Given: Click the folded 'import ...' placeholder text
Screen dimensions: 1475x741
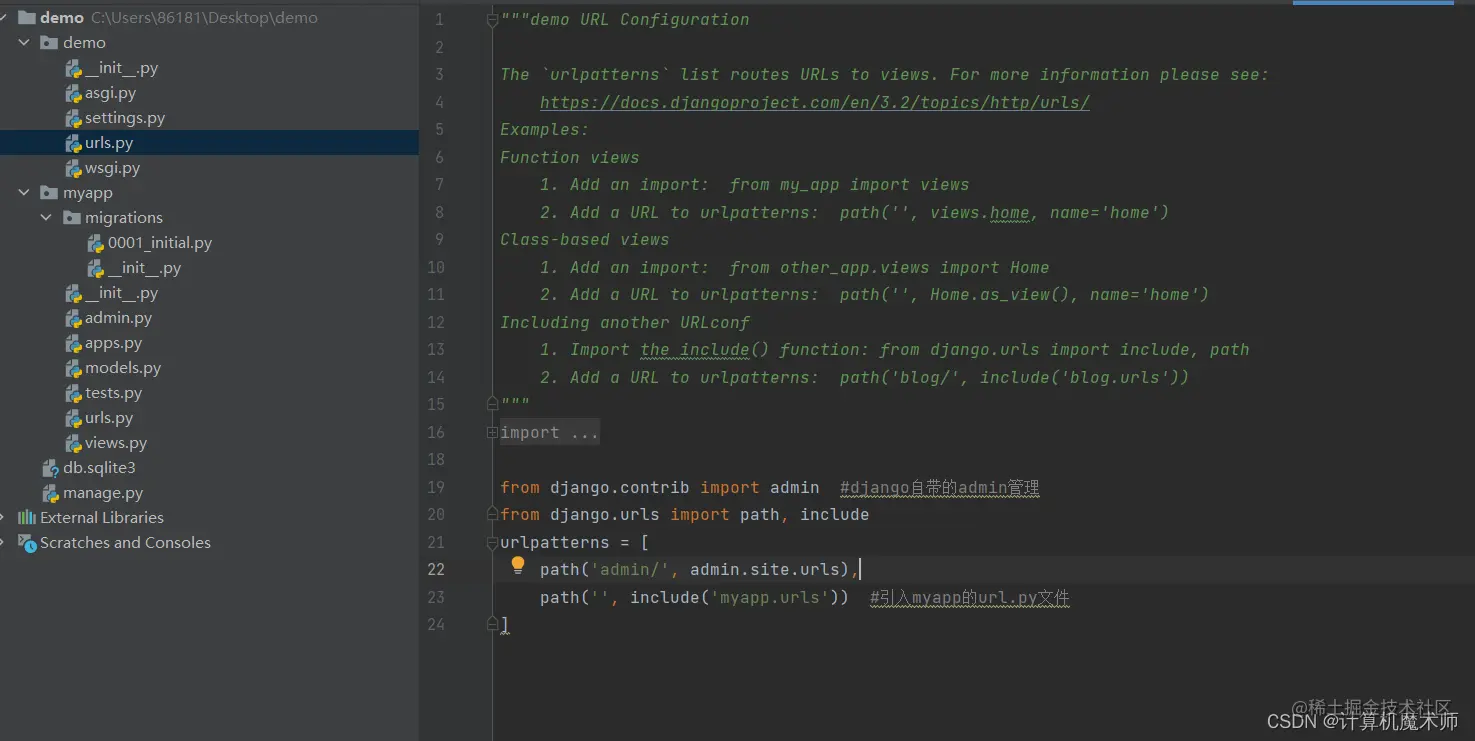Looking at the screenshot, I should click(549, 432).
